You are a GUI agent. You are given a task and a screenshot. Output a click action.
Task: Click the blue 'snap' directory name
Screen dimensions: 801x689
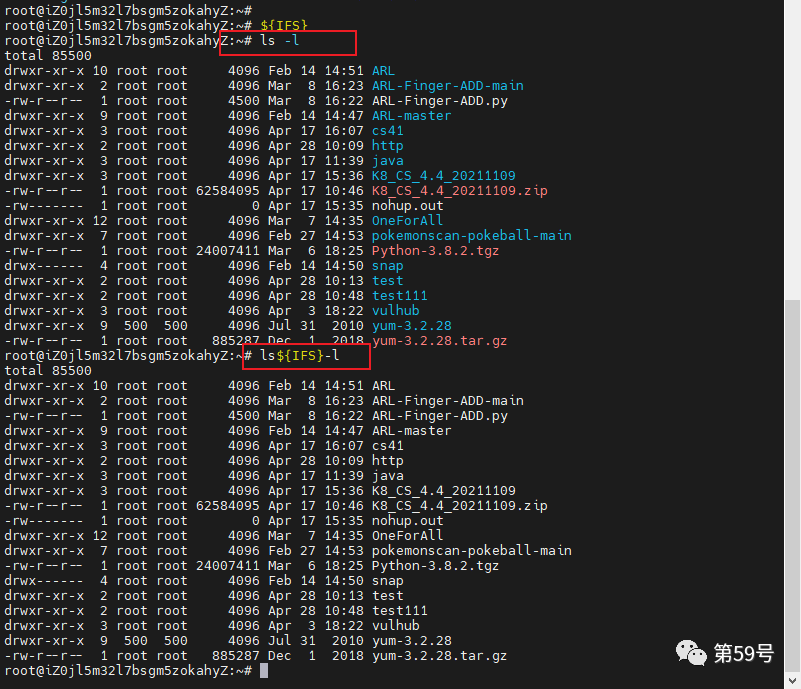tap(388, 266)
